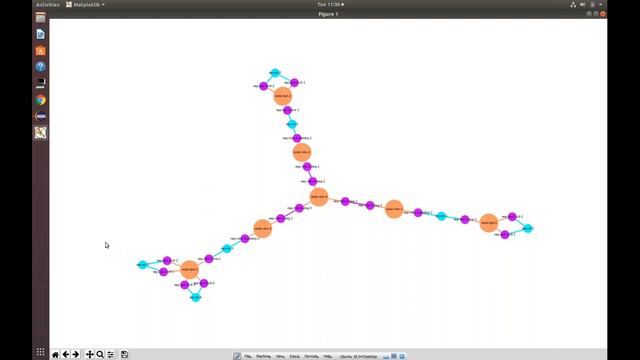Activate the Zoom to rectangle tool

click(100, 354)
